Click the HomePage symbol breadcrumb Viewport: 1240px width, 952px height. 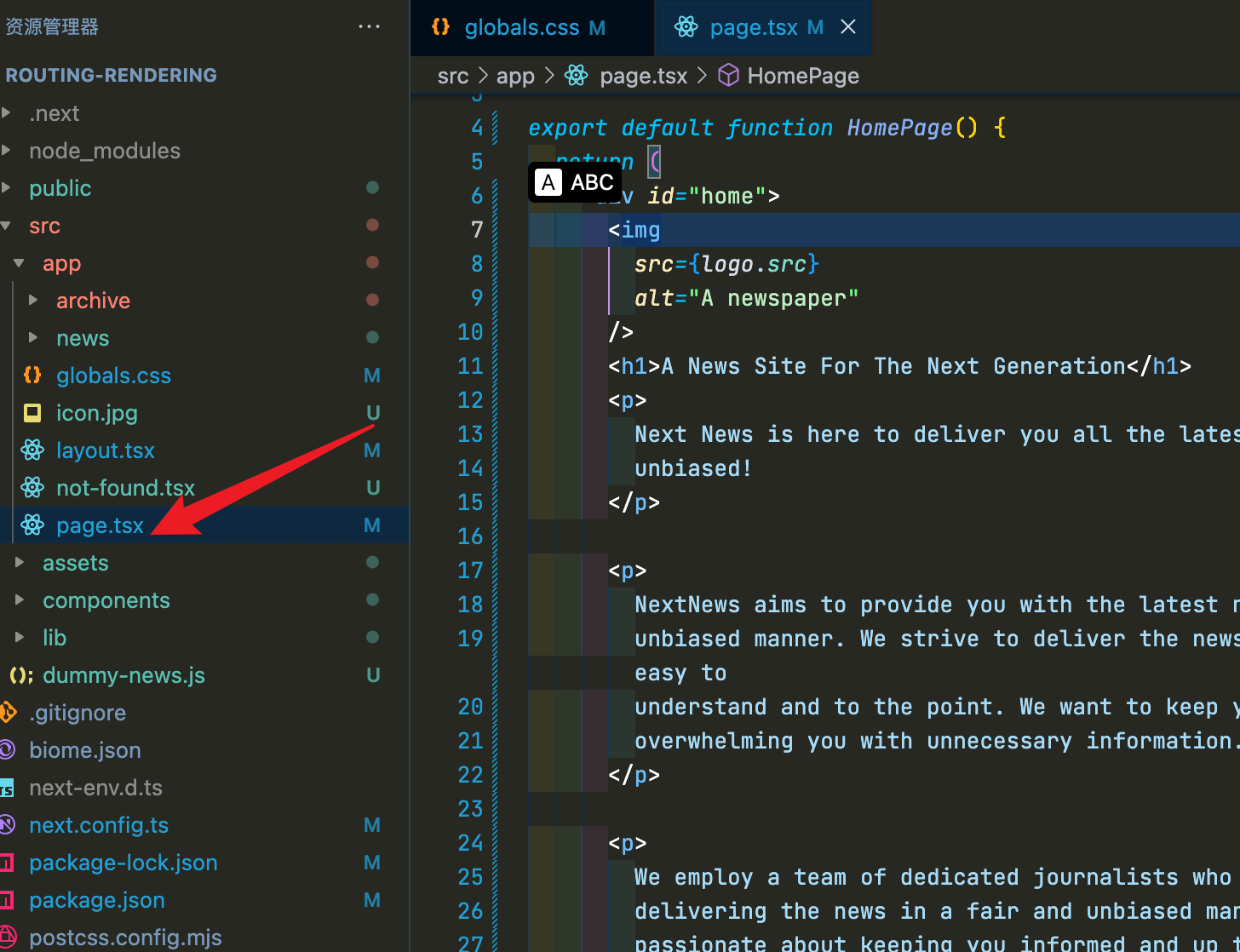tap(803, 76)
